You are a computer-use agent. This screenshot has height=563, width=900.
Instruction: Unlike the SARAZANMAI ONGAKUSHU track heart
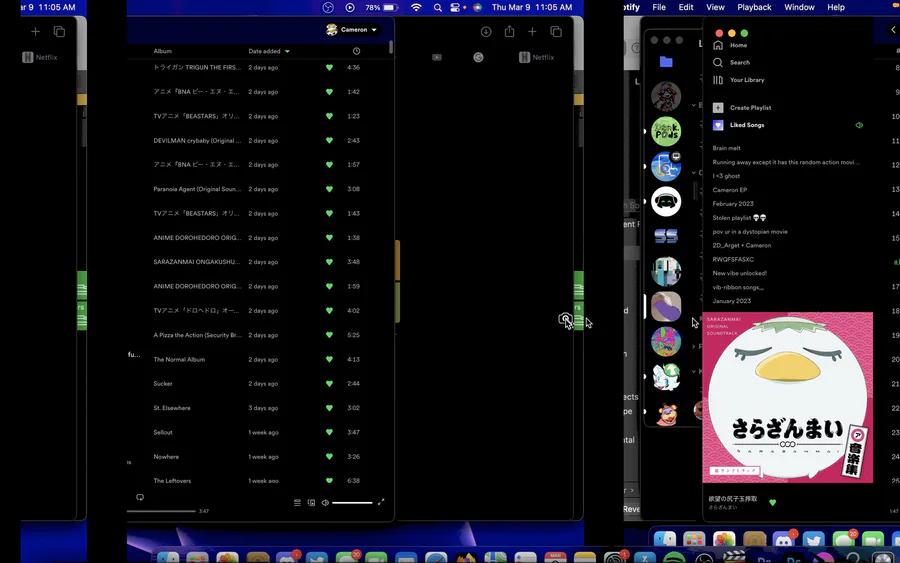tap(329, 262)
